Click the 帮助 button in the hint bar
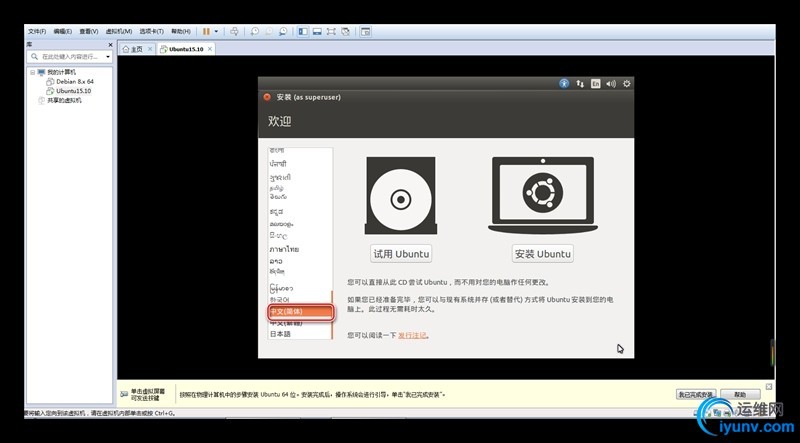This screenshot has width=800, height=443. click(x=740, y=395)
